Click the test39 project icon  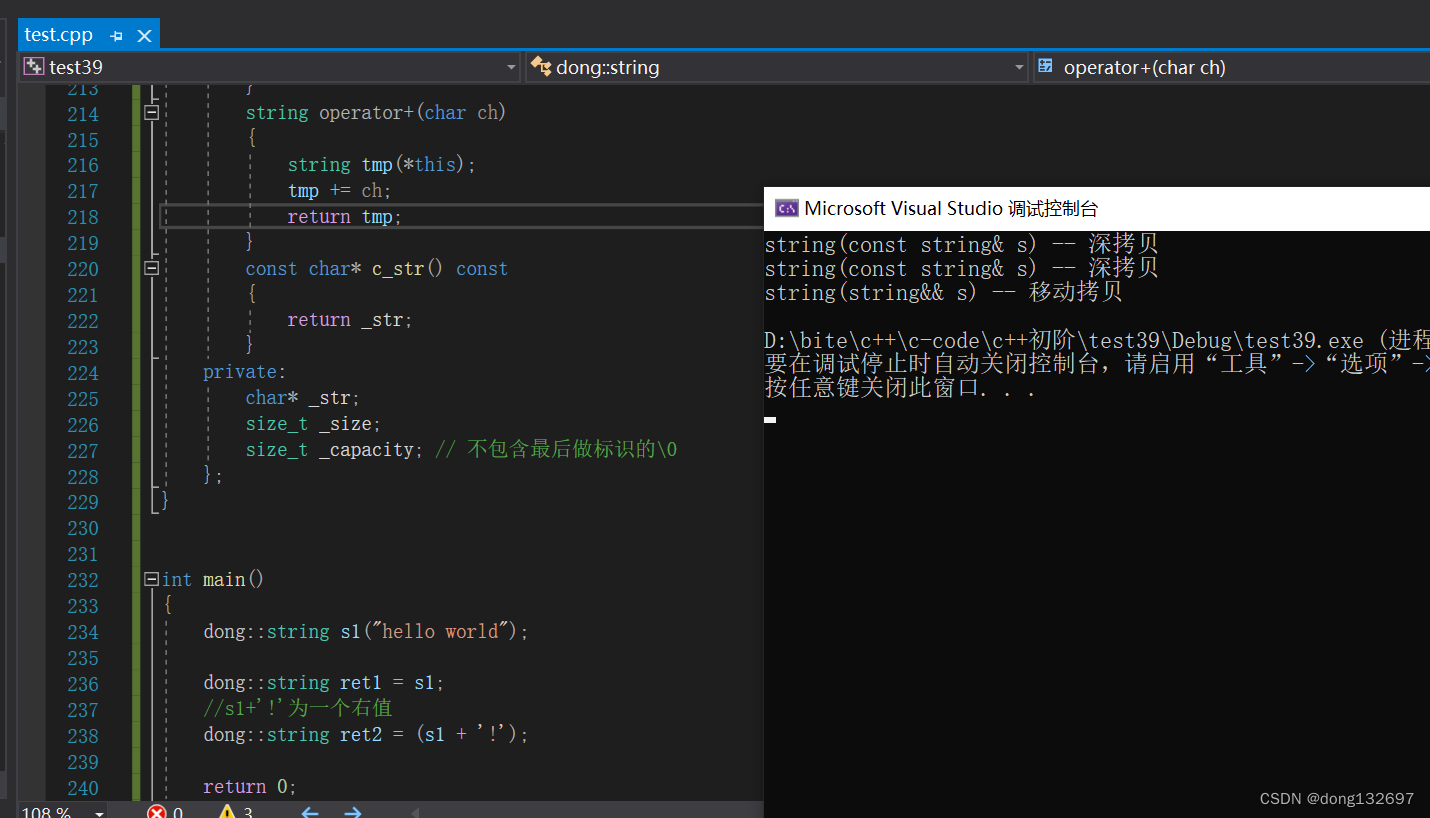pyautogui.click(x=33, y=67)
